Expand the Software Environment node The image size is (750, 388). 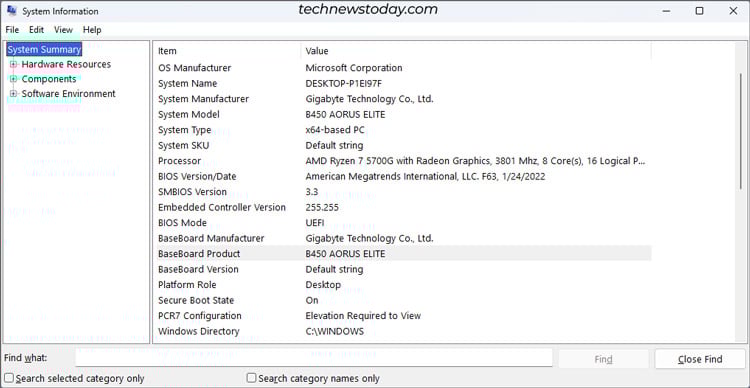coord(13,94)
